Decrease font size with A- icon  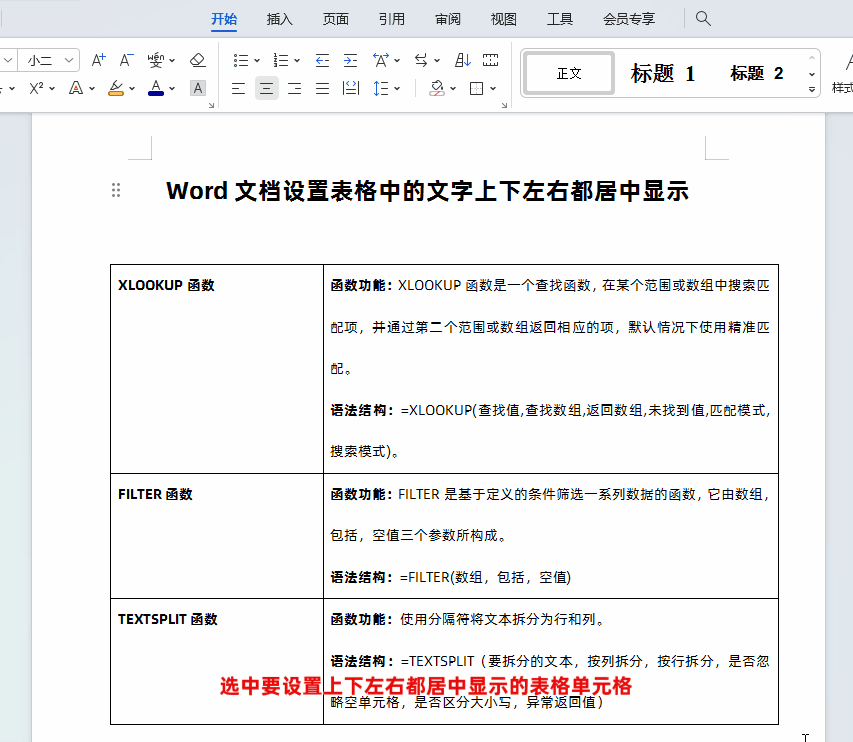pyautogui.click(x=126, y=60)
